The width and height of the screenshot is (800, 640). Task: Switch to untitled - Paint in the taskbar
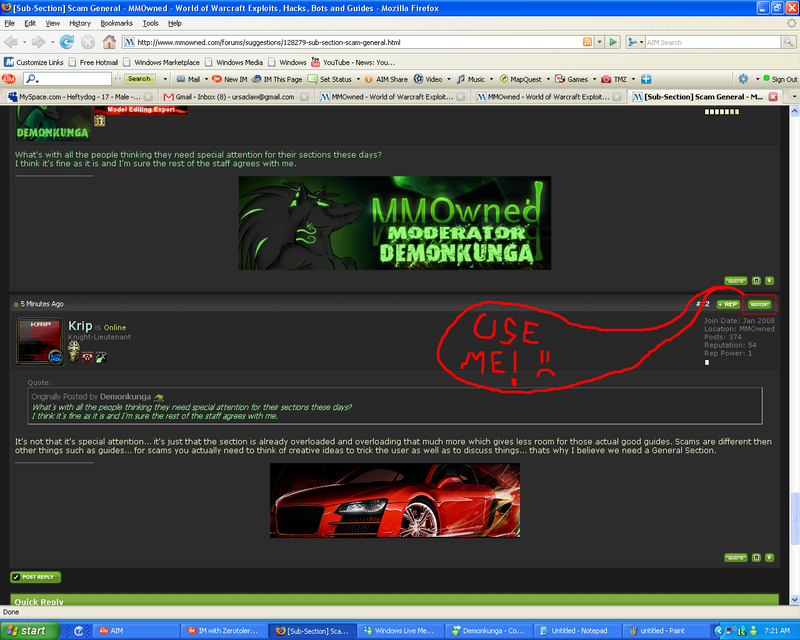(666, 631)
